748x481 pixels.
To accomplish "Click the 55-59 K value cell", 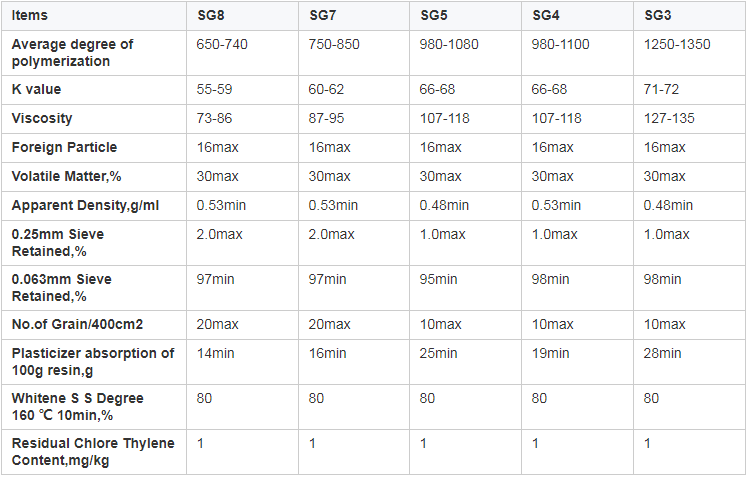I will [214, 90].
